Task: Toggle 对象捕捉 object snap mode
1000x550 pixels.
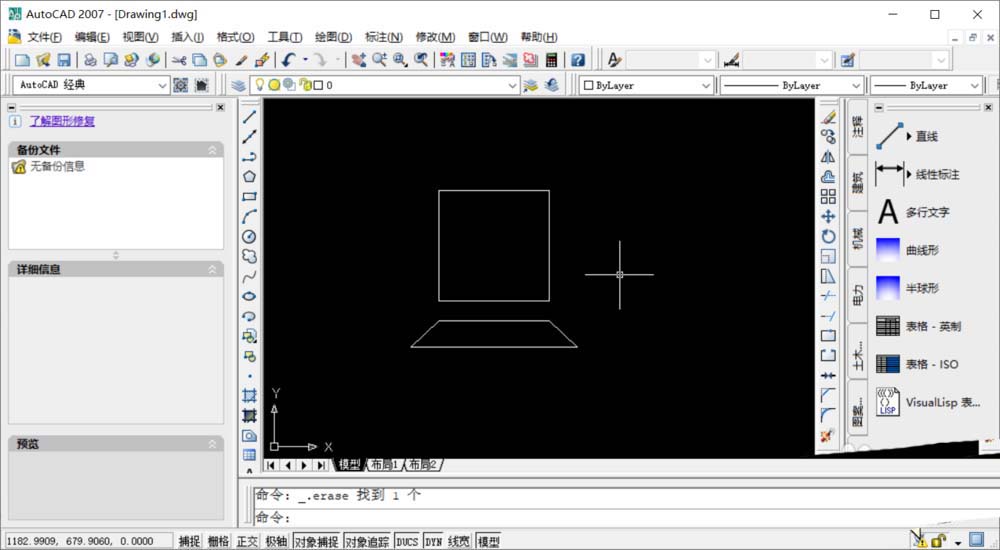Action: pyautogui.click(x=316, y=541)
